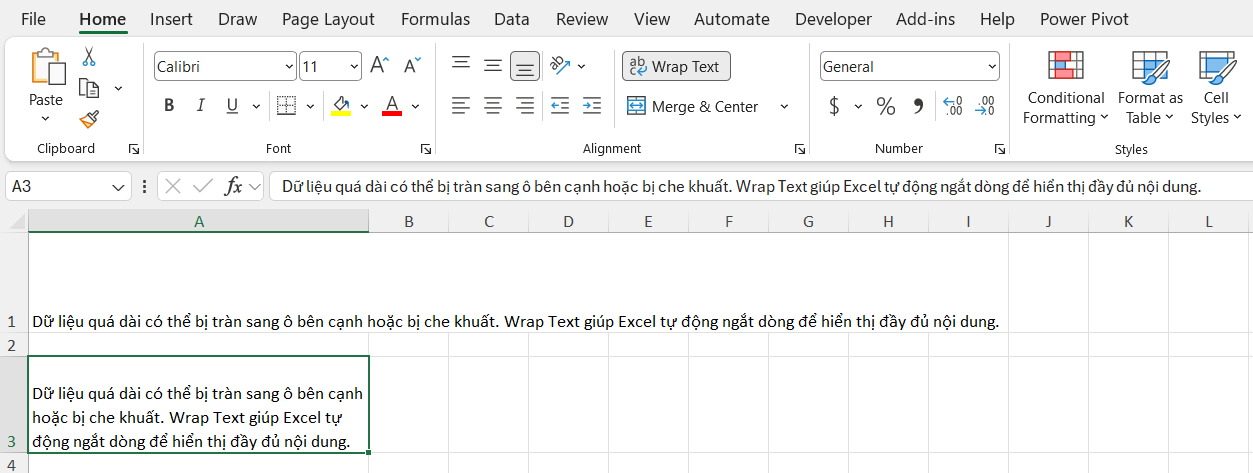Open text Orientation options icon

coord(560,66)
